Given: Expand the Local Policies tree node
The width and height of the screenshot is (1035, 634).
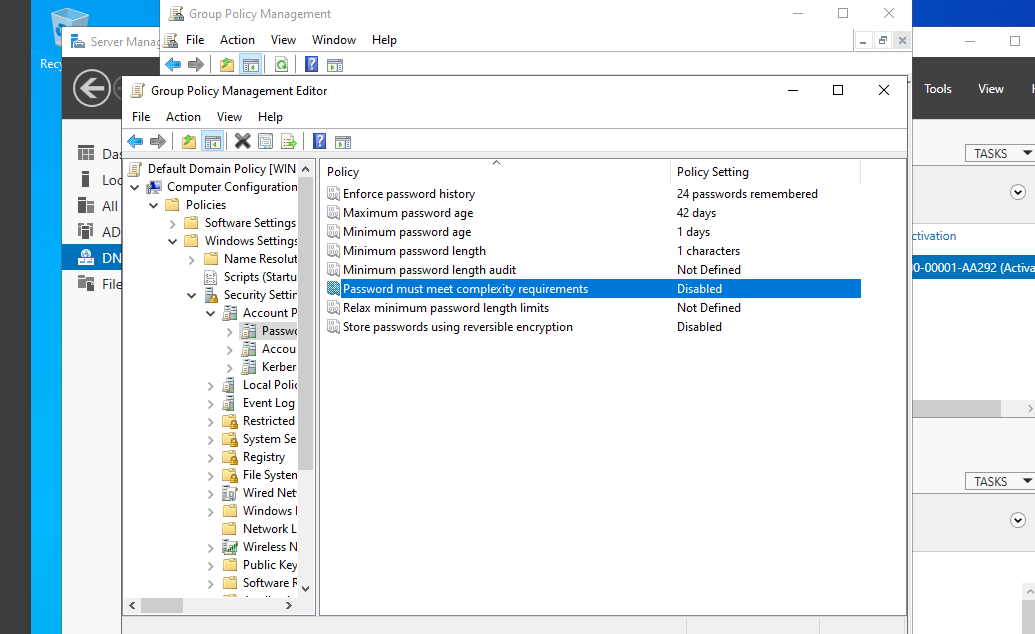Looking at the screenshot, I should [x=211, y=385].
